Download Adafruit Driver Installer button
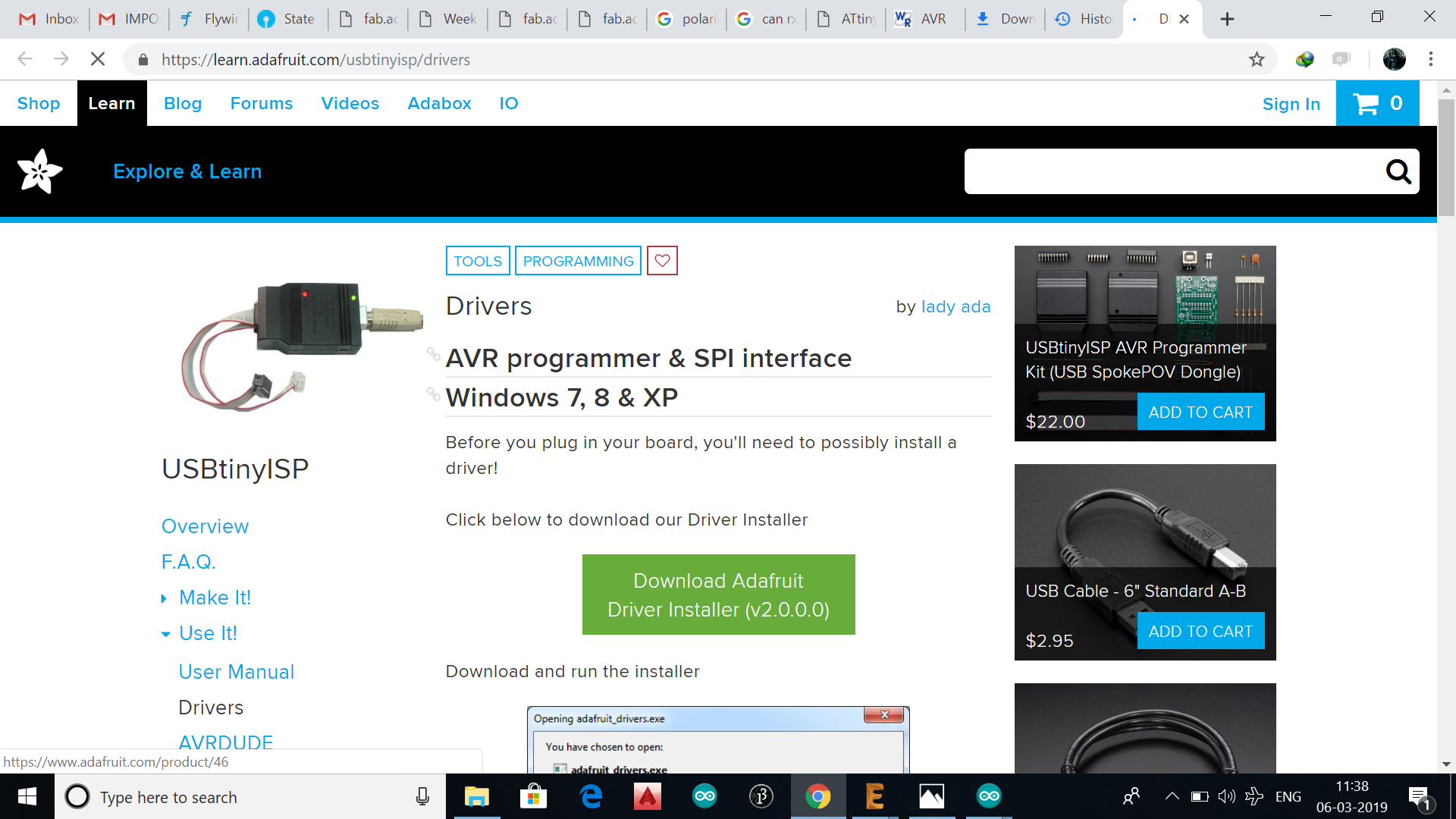Viewport: 1456px width, 819px height. point(718,595)
